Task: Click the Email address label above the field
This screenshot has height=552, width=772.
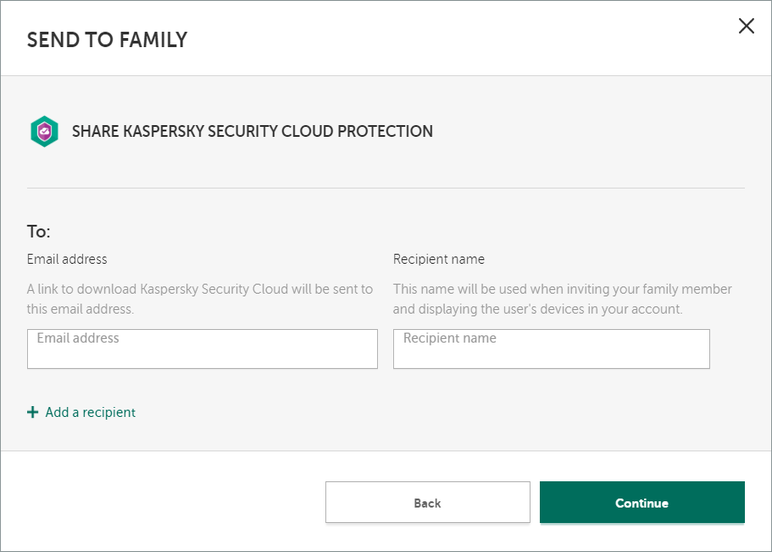Action: point(67,259)
